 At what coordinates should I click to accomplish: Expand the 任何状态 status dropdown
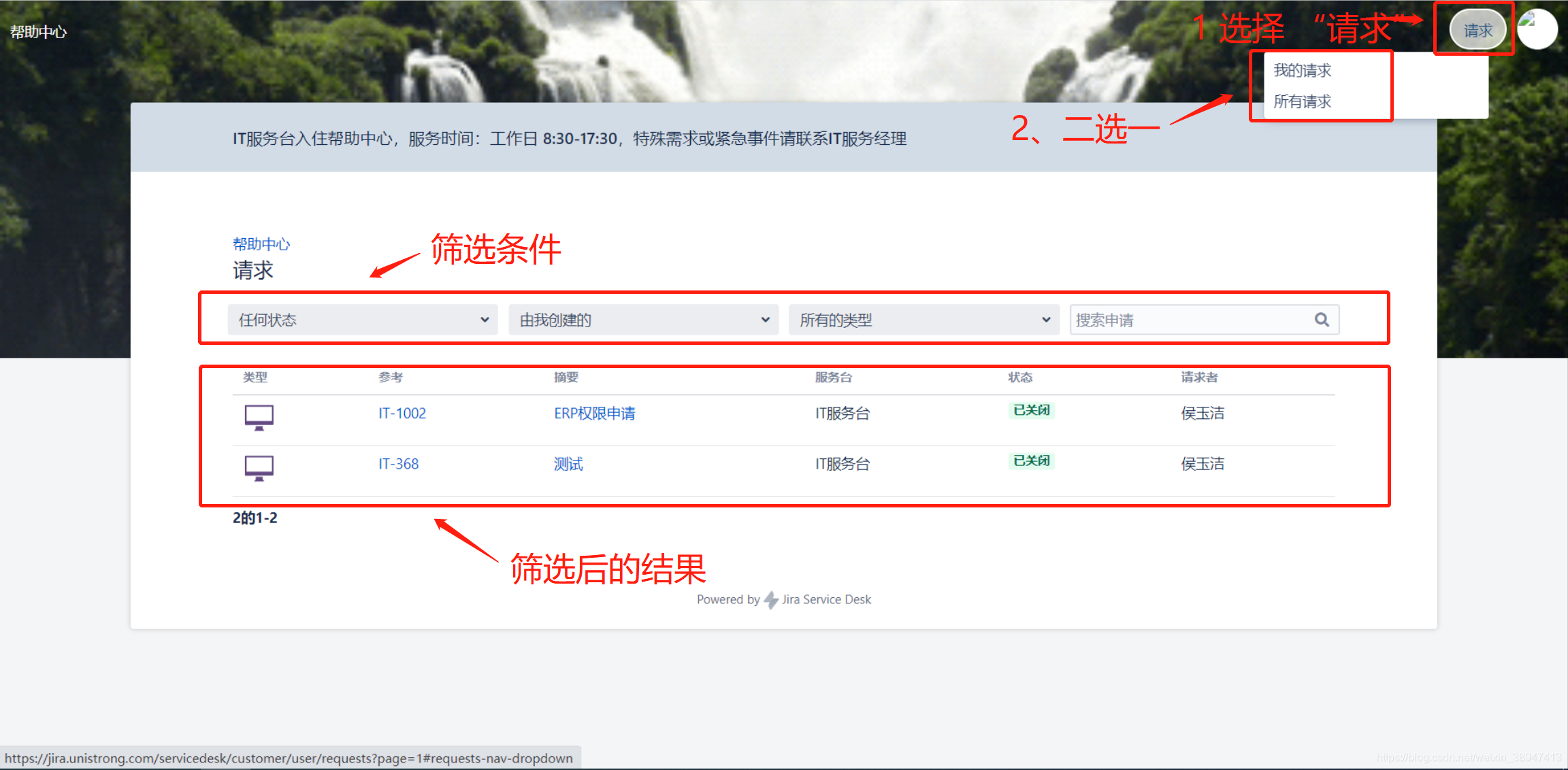[x=363, y=320]
